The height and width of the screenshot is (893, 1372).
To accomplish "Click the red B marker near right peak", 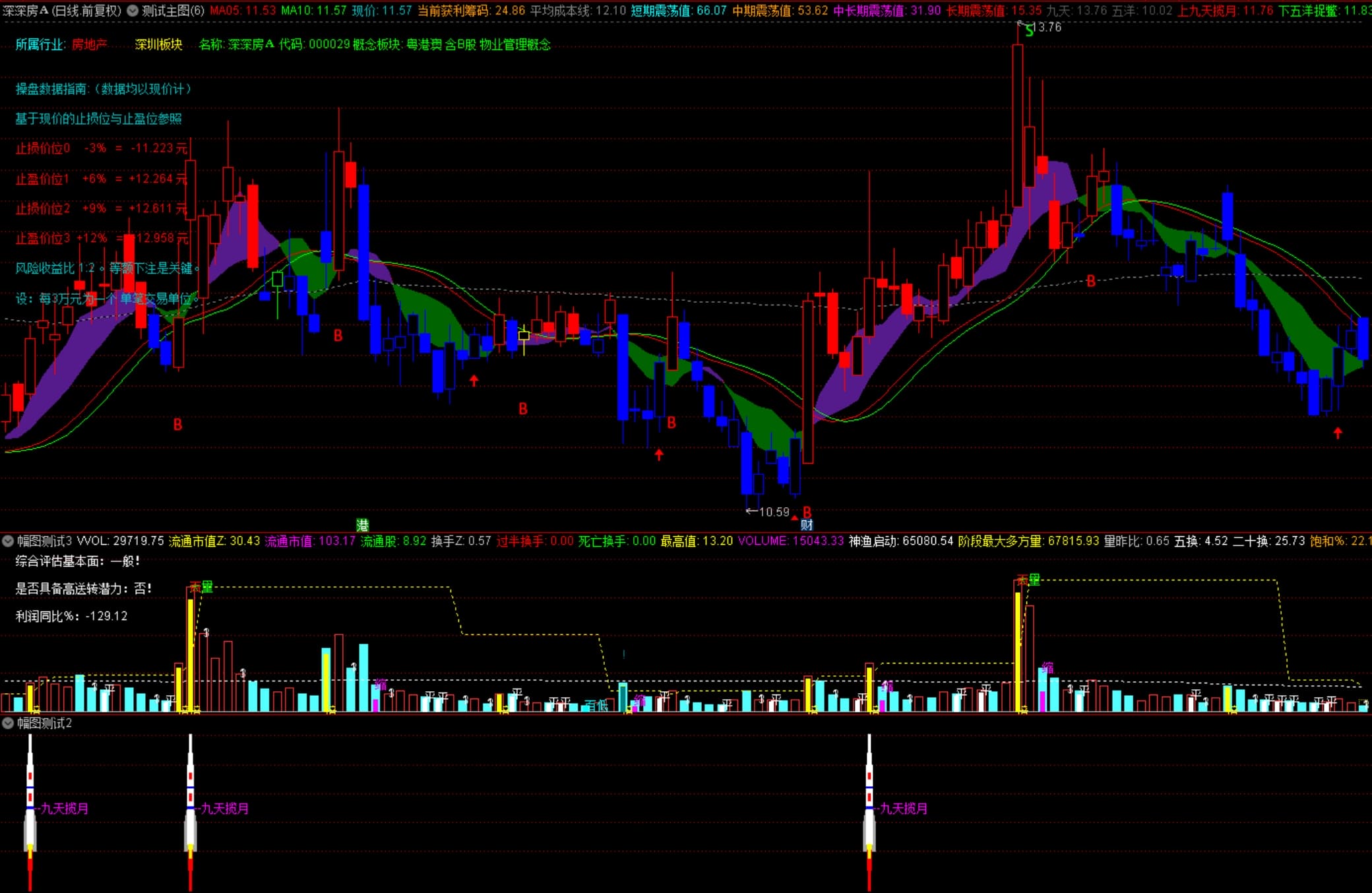I will [x=1091, y=282].
